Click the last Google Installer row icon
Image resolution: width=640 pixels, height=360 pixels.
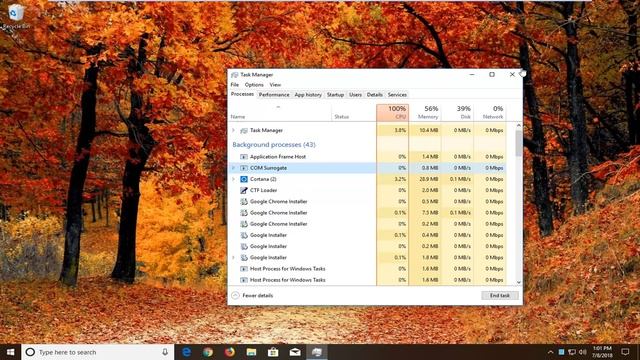point(244,258)
